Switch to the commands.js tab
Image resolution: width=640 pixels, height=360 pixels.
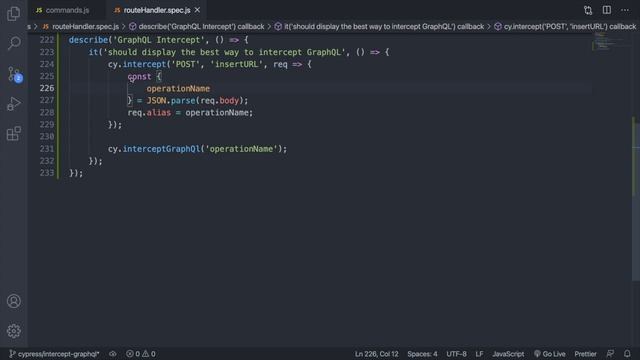pyautogui.click(x=62, y=10)
